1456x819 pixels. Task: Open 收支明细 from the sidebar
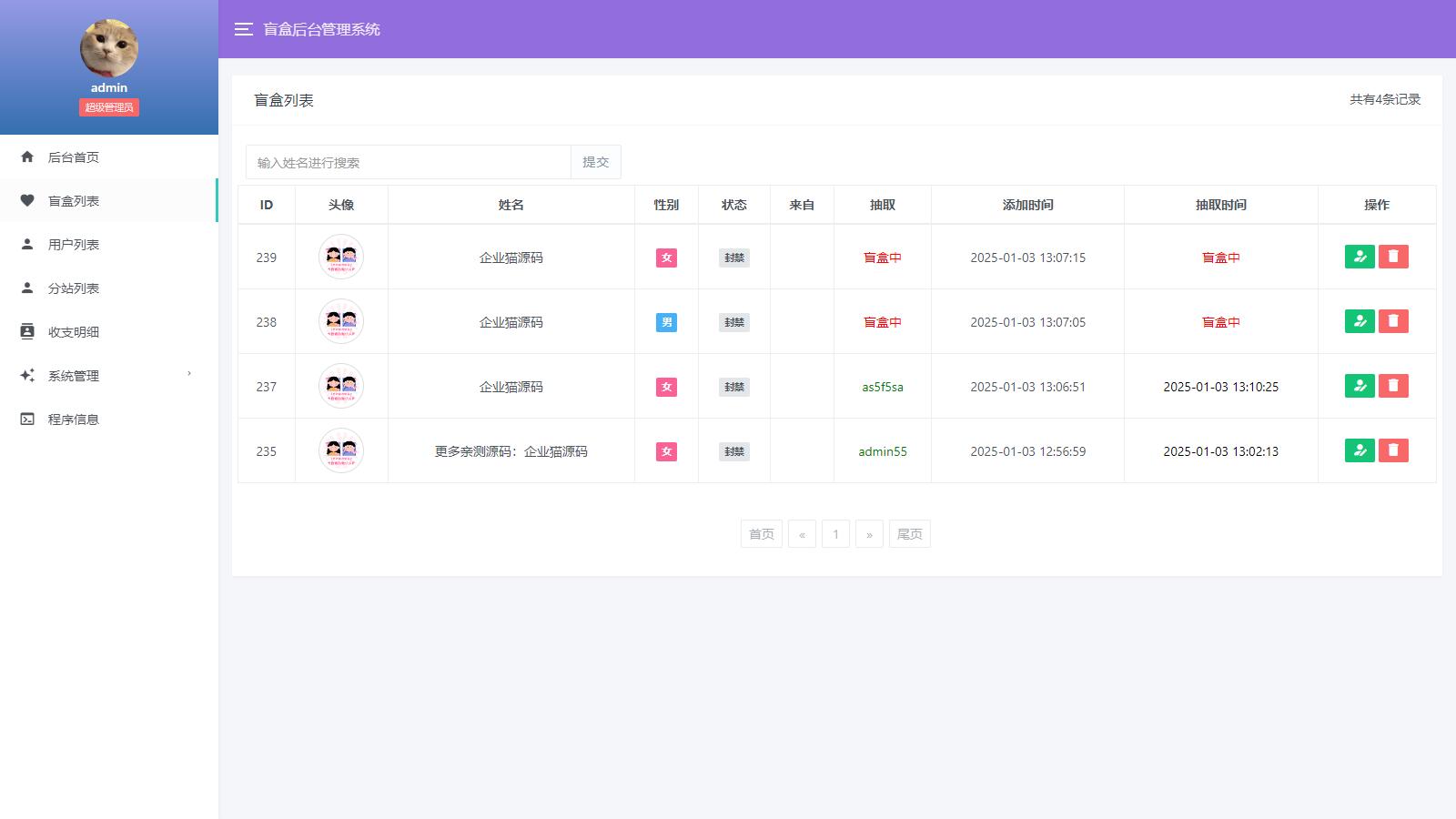point(74,332)
